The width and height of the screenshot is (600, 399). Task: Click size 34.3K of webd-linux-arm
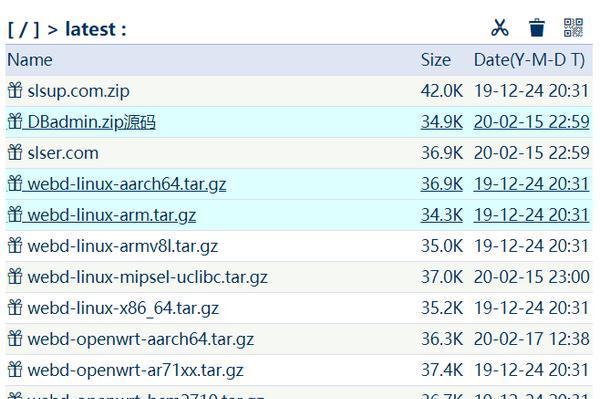point(442,215)
